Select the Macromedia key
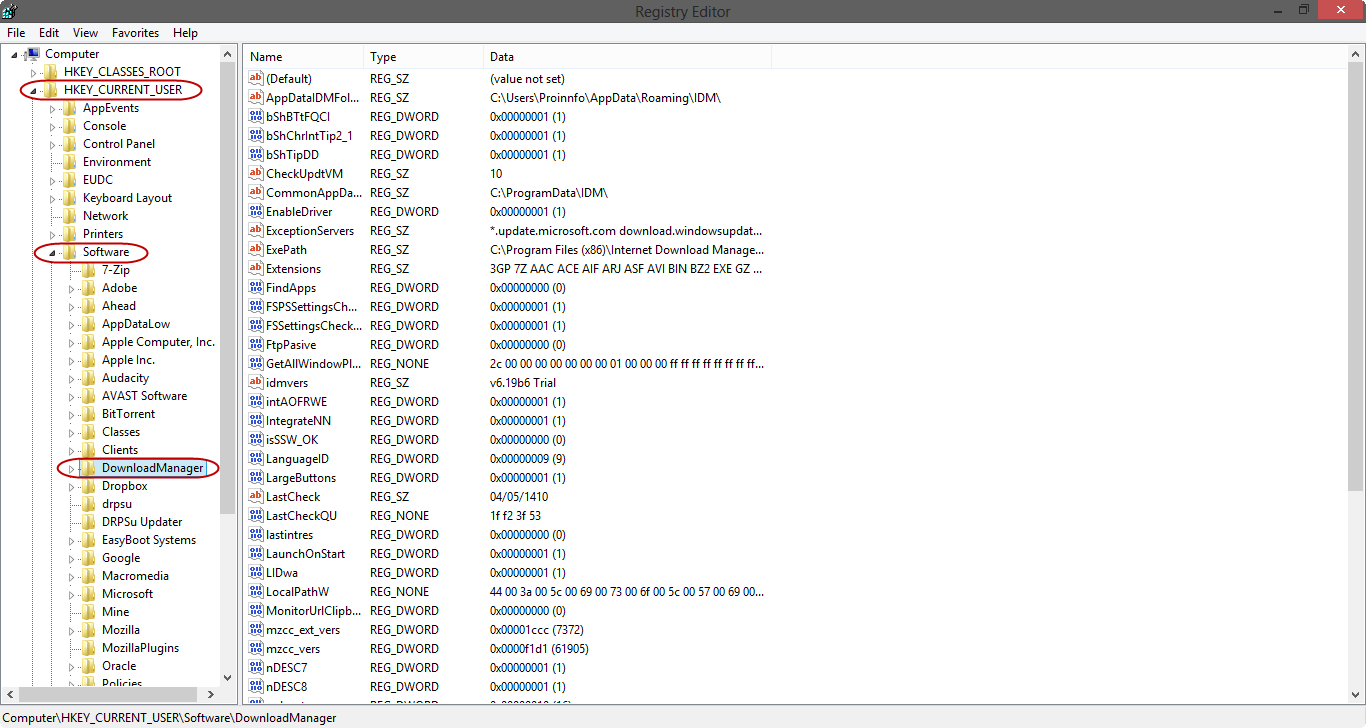1366x728 pixels. [x=135, y=576]
